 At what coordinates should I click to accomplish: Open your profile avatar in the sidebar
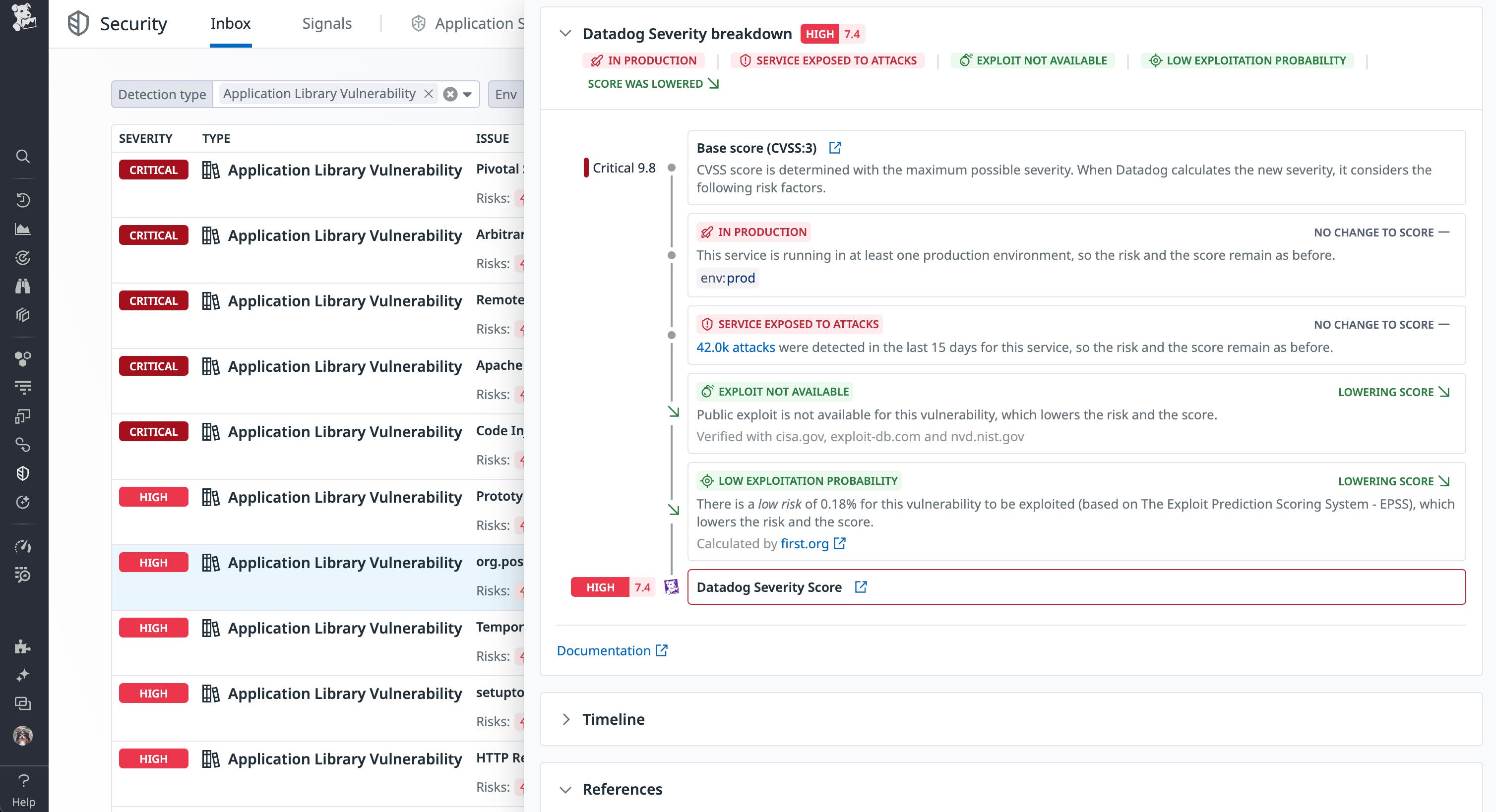pos(23,735)
